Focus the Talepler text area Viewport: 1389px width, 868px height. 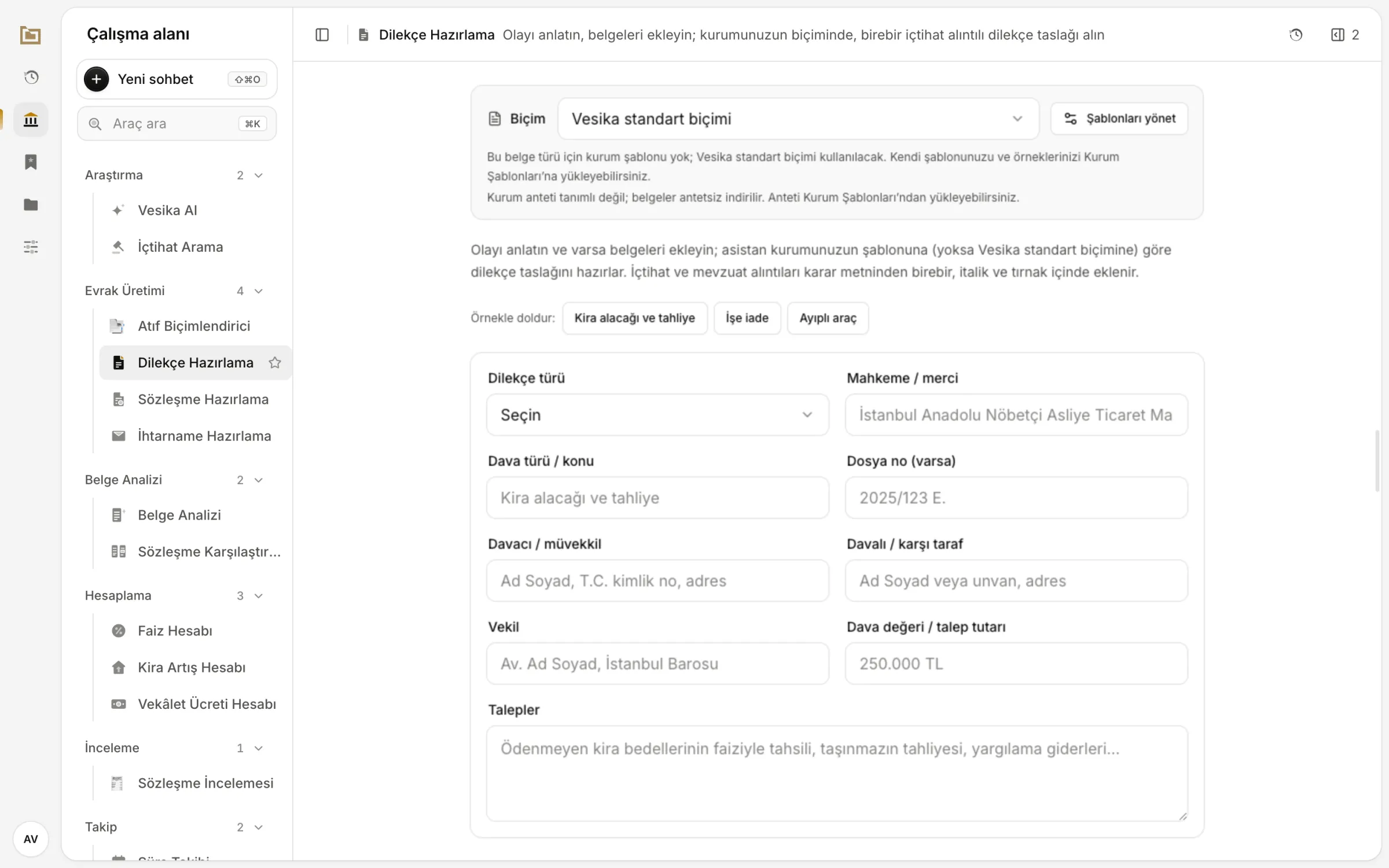pyautogui.click(x=837, y=774)
